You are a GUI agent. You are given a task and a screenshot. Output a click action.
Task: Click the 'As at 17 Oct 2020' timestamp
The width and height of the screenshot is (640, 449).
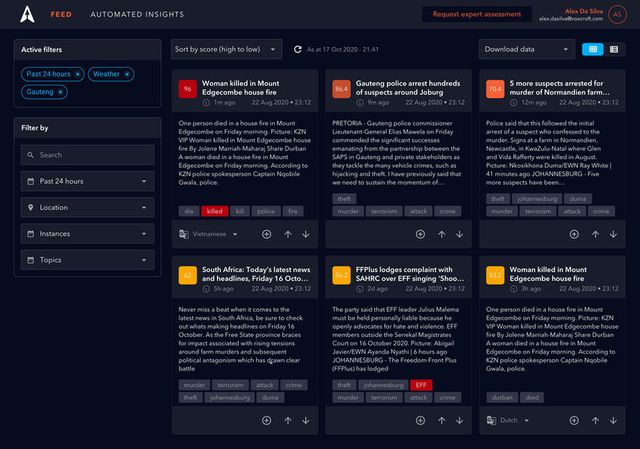343,49
